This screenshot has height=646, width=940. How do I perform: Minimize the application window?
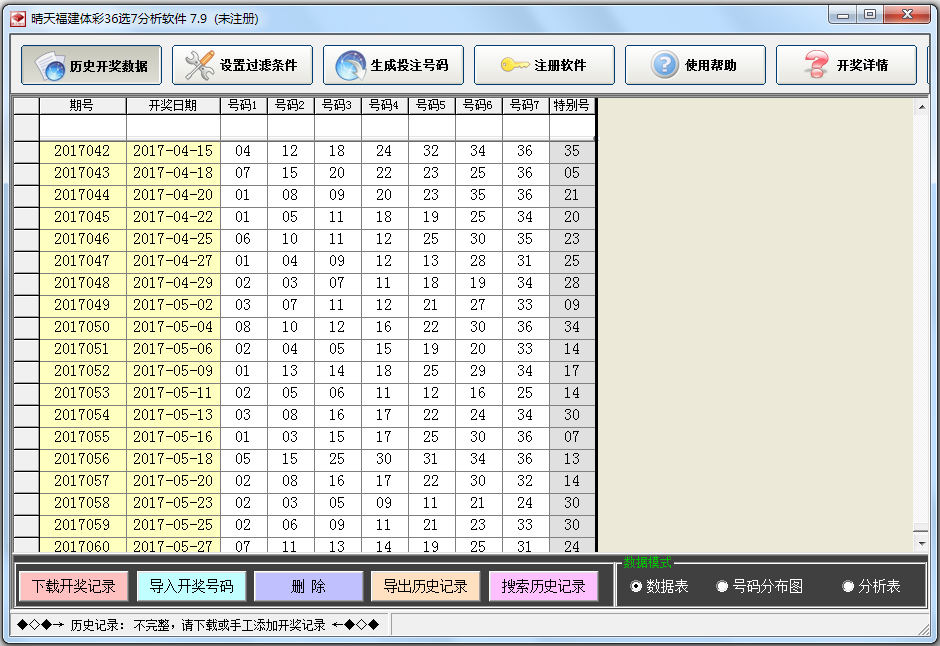[843, 15]
